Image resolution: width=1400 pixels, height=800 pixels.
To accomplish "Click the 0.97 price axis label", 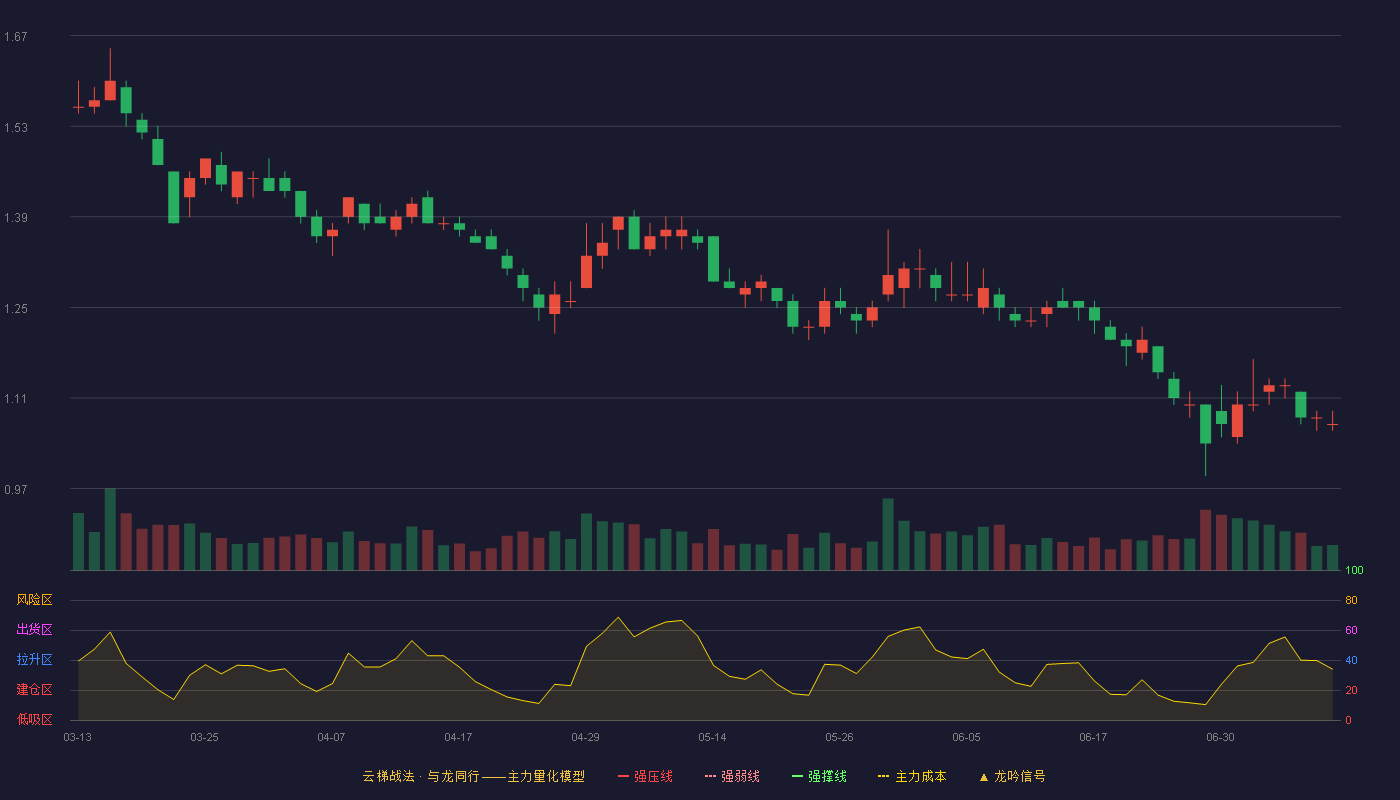I will coord(15,490).
